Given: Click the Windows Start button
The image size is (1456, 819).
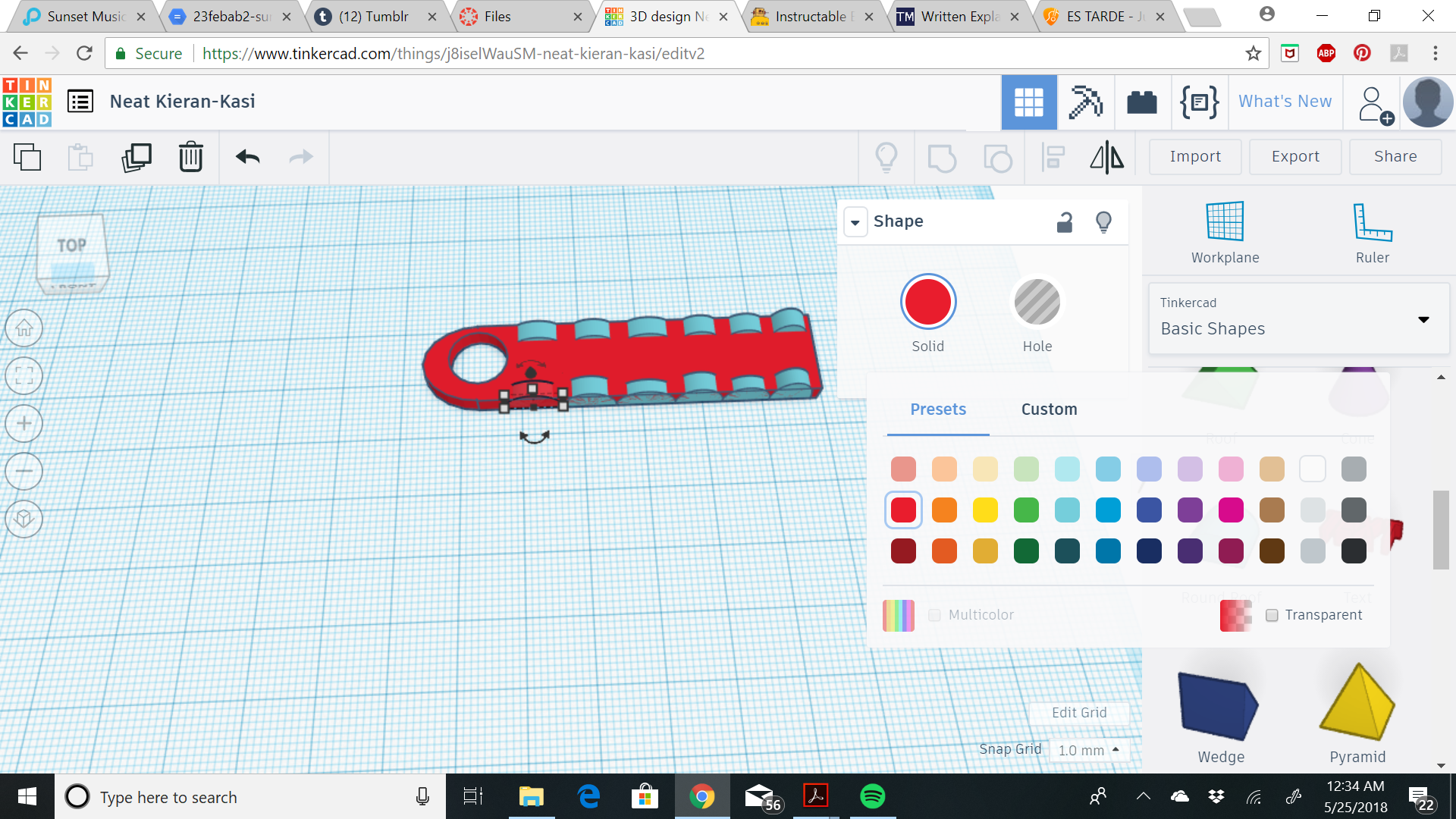Looking at the screenshot, I should click(x=27, y=796).
